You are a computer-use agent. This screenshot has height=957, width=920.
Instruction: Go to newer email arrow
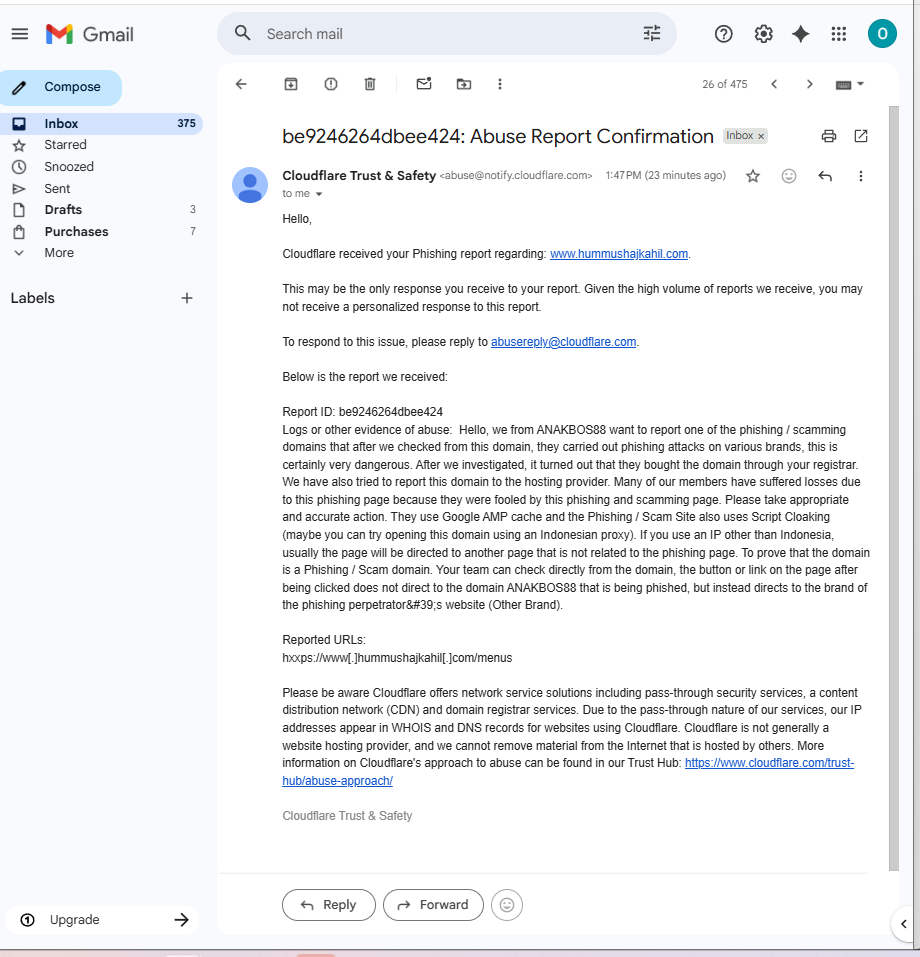coord(774,84)
